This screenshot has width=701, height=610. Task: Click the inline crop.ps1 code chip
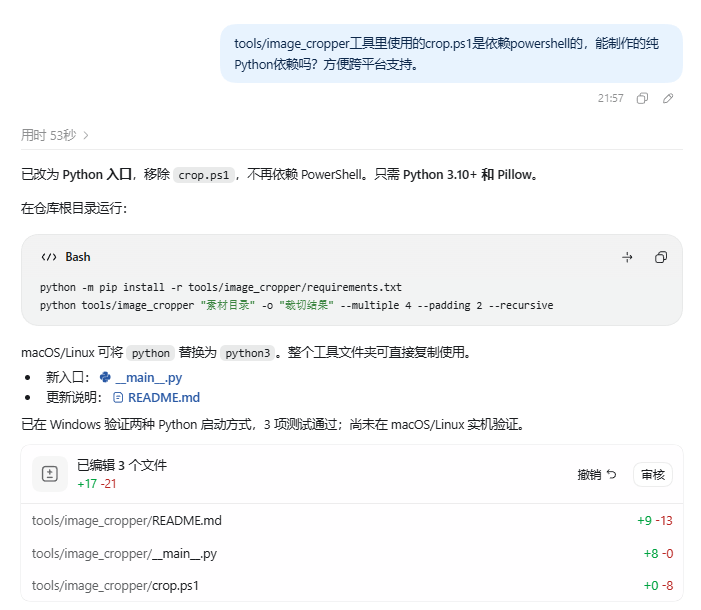point(203,175)
